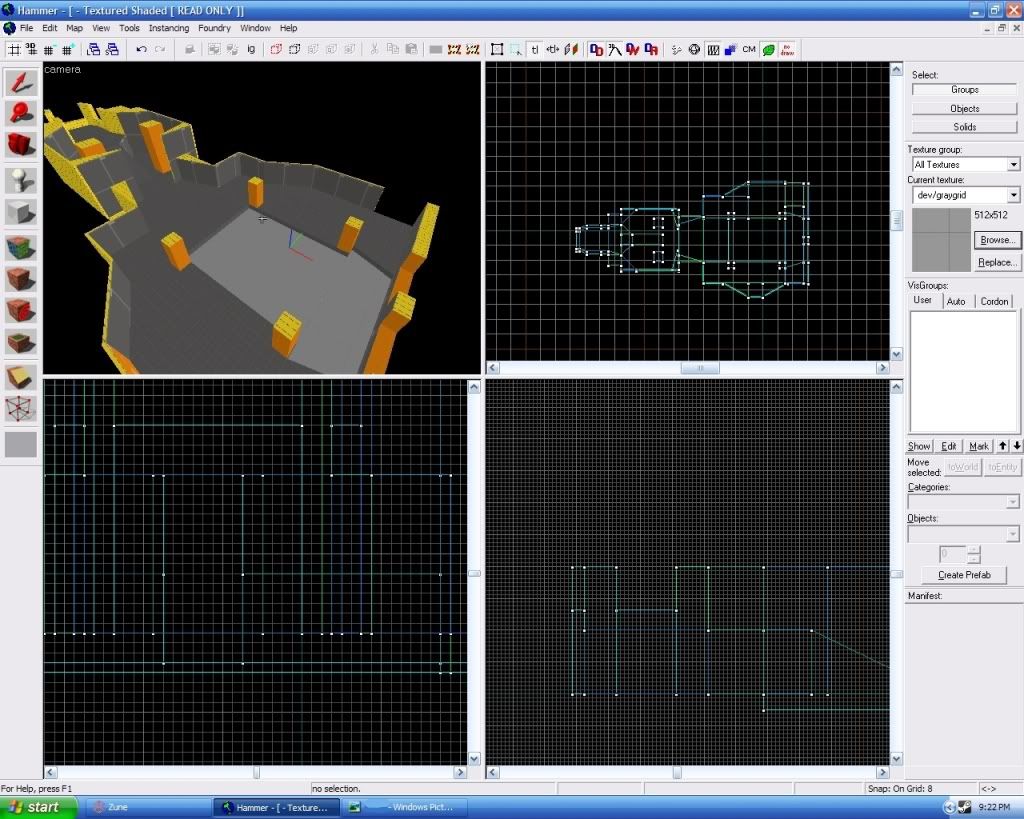Viewport: 1024px width, 819px height.
Task: Pick the Entity tool with the lightbulb icon
Action: tap(21, 181)
